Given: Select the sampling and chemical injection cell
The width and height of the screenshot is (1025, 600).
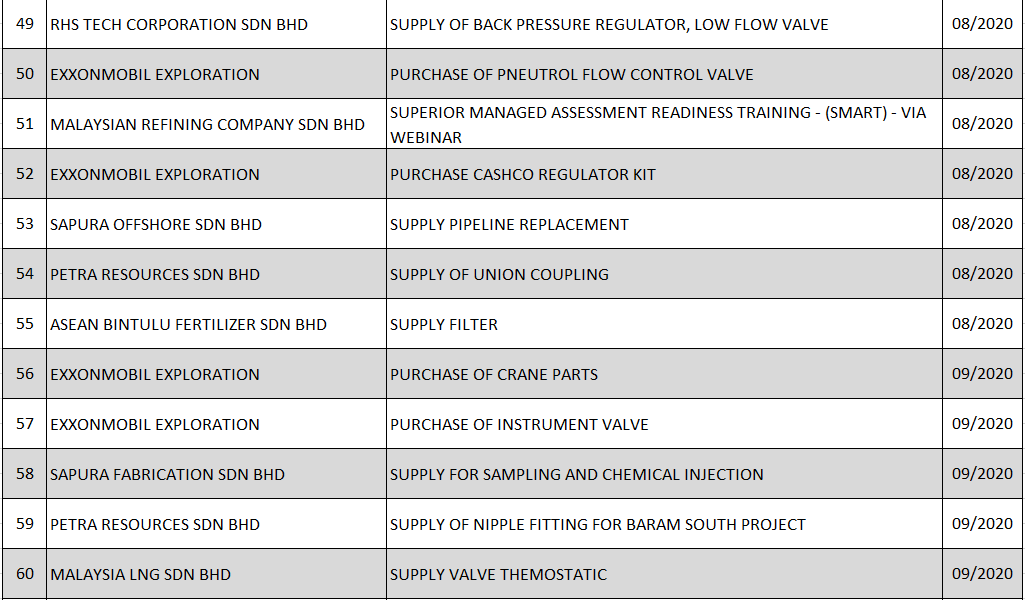Looking at the screenshot, I should [x=577, y=474].
